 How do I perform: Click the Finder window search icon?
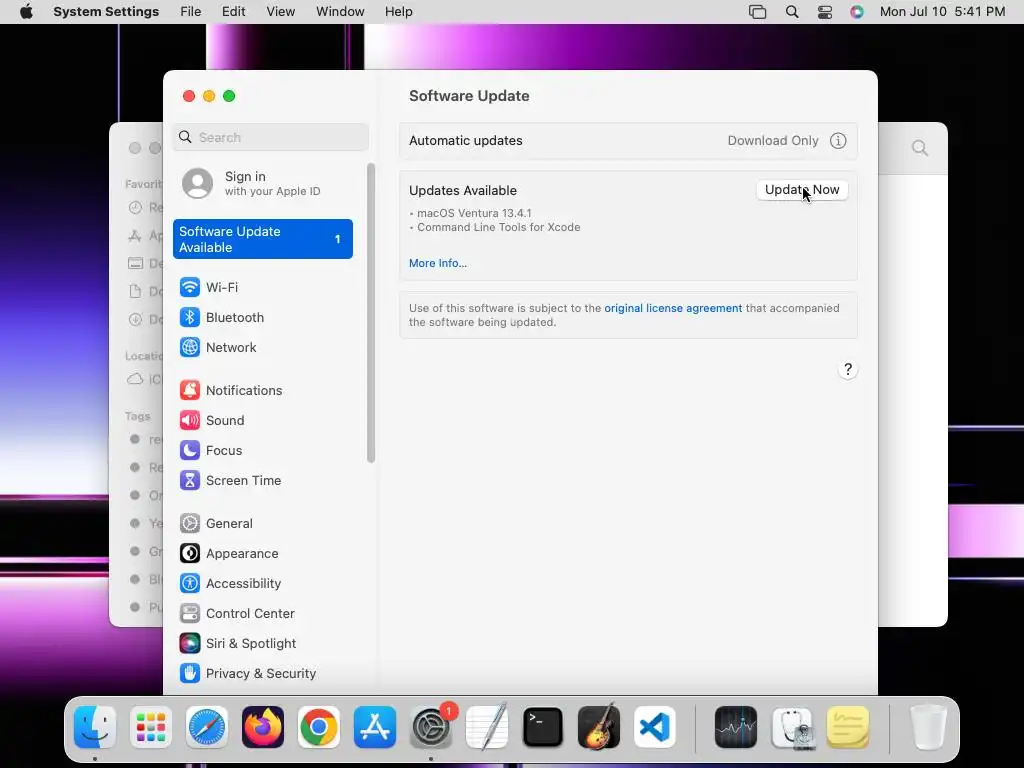[x=920, y=148]
